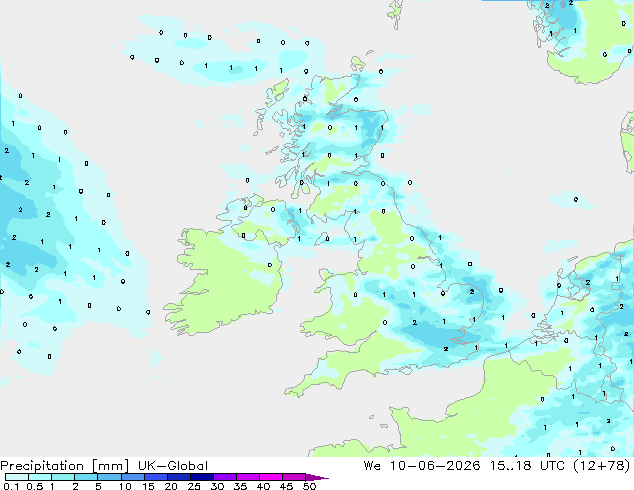Click the '30' legend scale value
Viewport: 634px width, 490px height.
[x=217, y=486]
